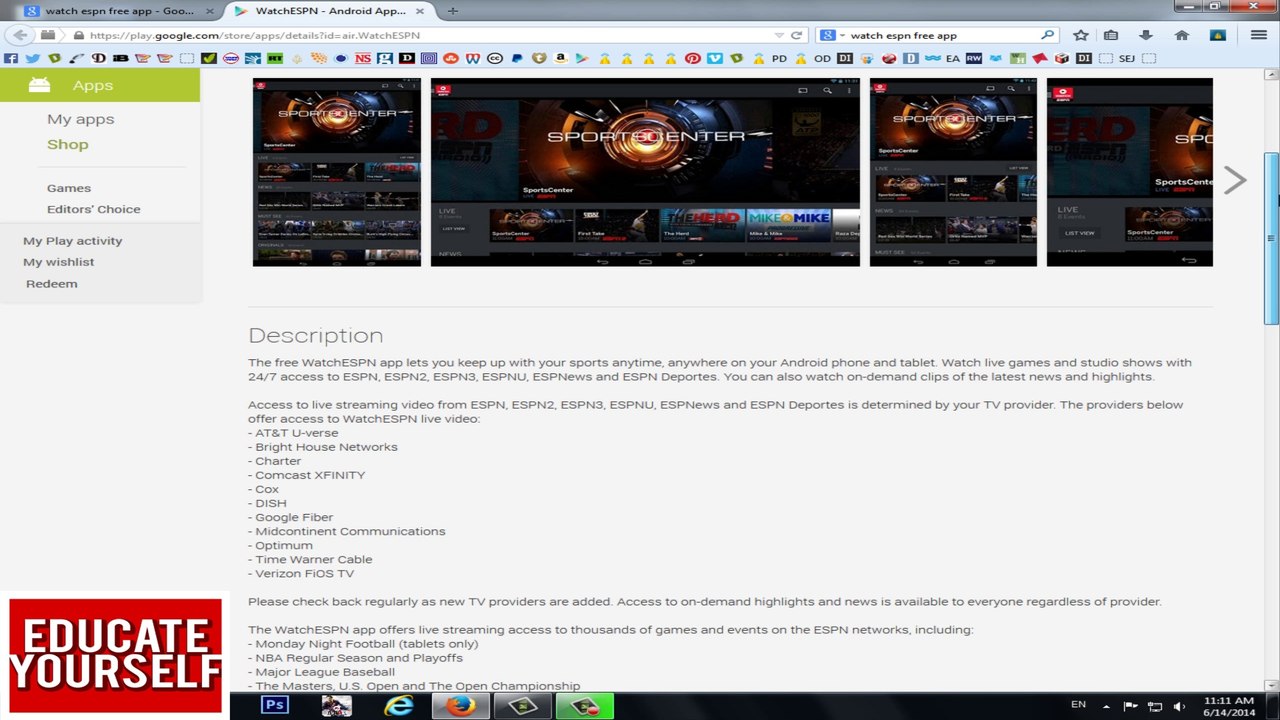This screenshot has width=1280, height=720.
Task: Open the PD bookmark
Action: pyautogui.click(x=779, y=58)
